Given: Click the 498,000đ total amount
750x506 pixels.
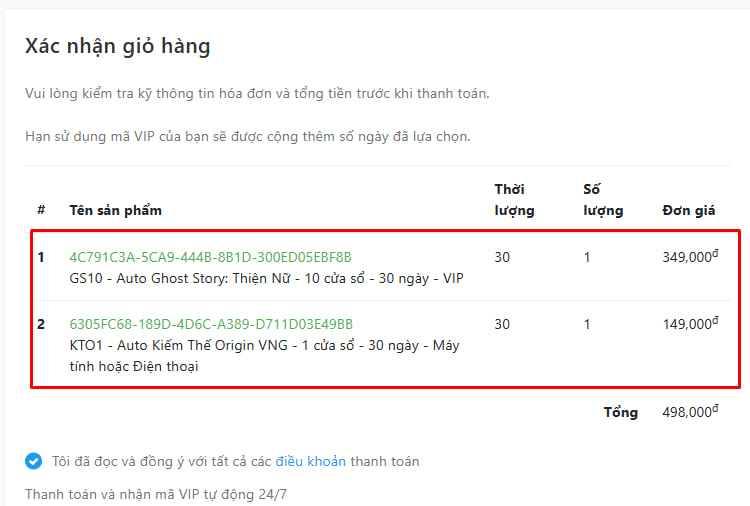Looking at the screenshot, I should 690,411.
